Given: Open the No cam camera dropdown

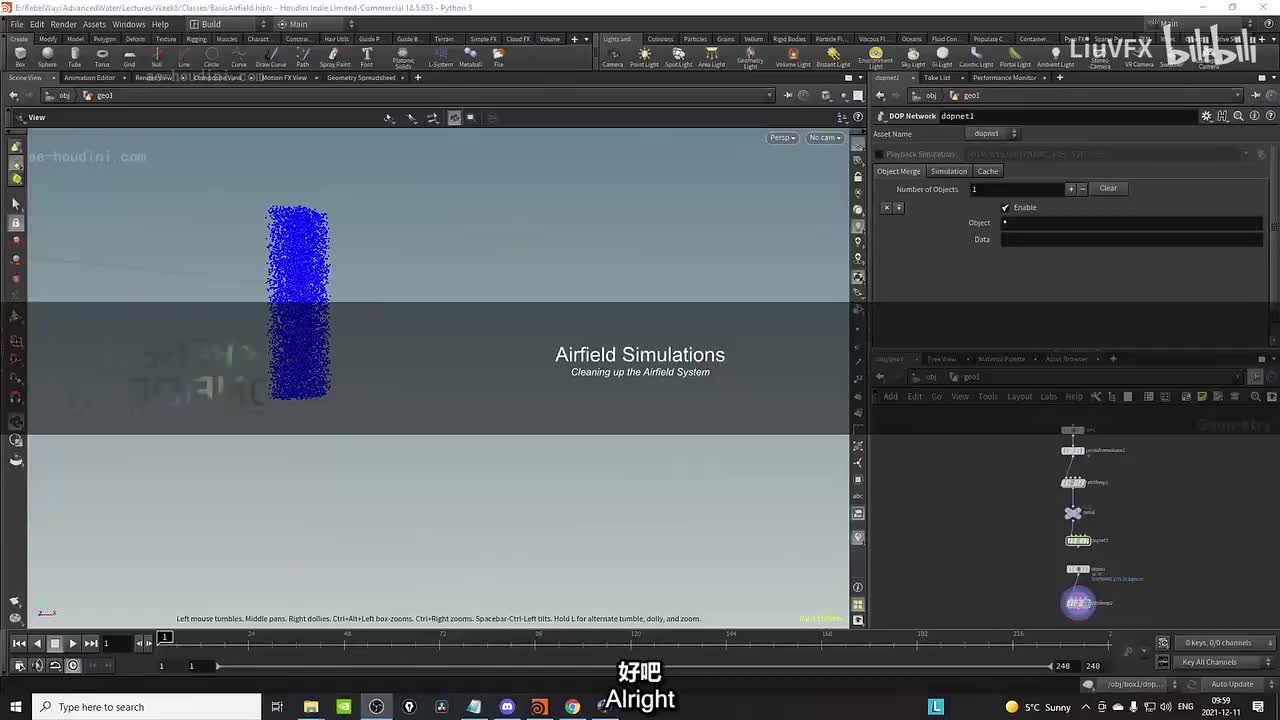Looking at the screenshot, I should click(825, 137).
